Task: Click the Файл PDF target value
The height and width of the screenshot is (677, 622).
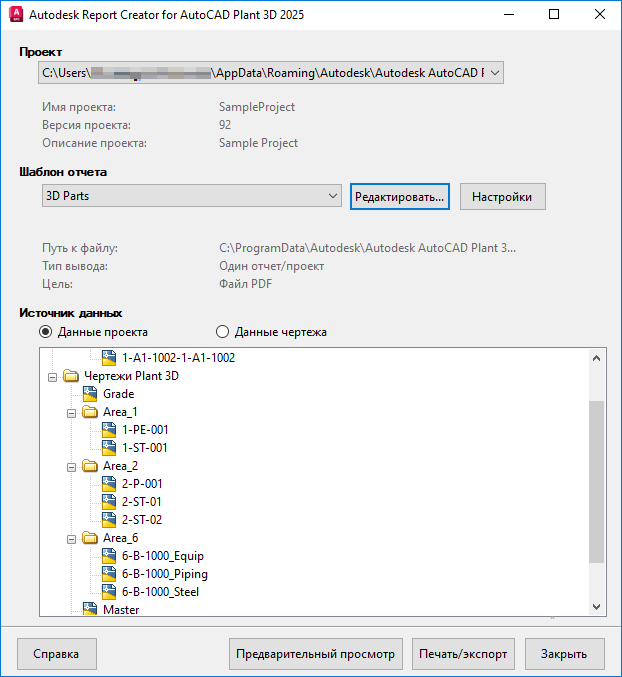Action: tap(246, 284)
